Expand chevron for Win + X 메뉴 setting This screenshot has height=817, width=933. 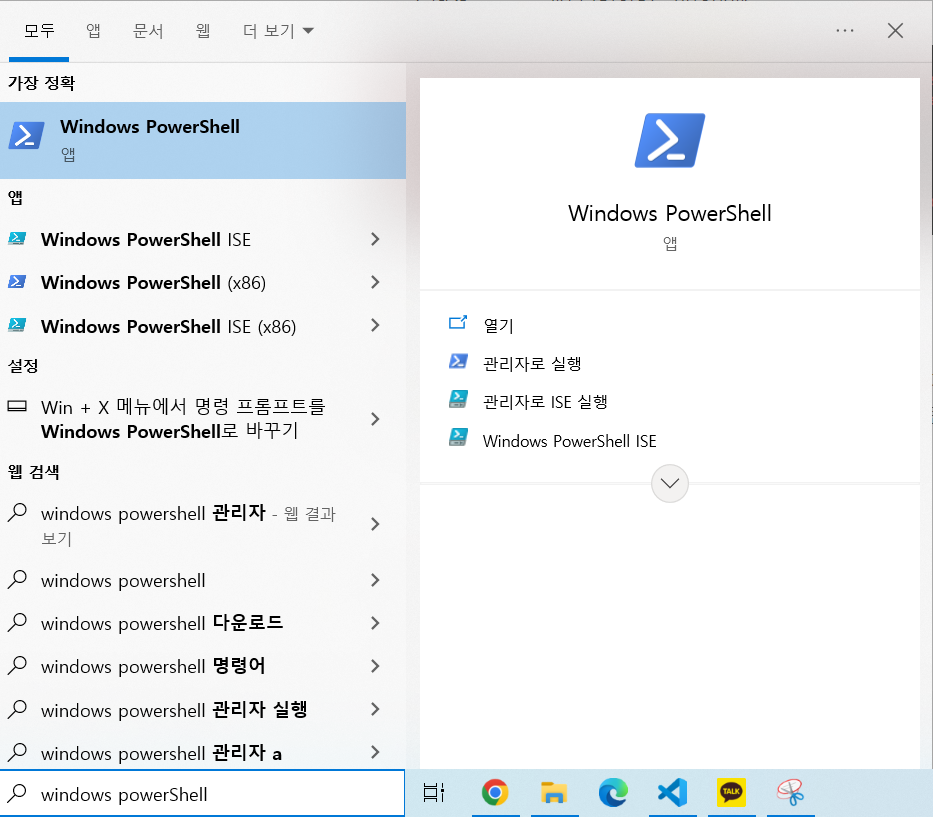[x=375, y=419]
